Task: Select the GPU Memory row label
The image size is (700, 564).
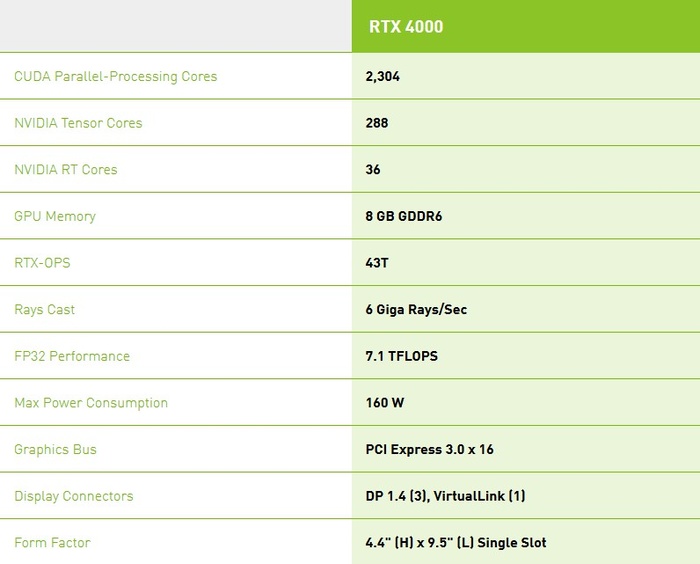Action: coord(55,216)
